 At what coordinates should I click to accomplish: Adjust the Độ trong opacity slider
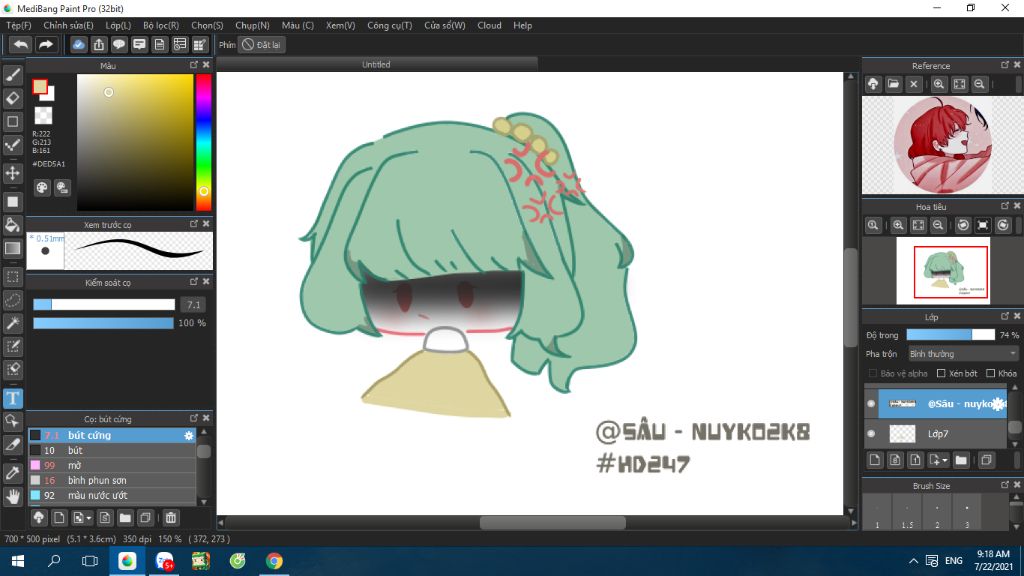[950, 335]
